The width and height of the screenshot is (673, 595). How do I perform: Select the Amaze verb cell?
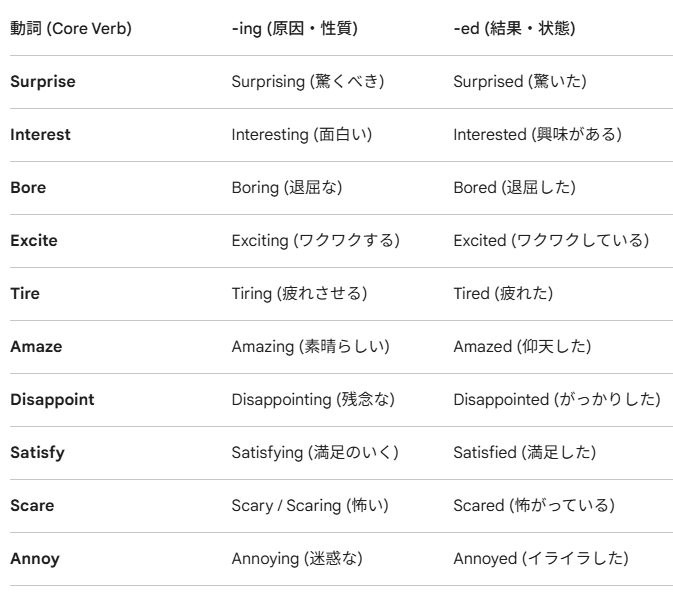click(36, 346)
